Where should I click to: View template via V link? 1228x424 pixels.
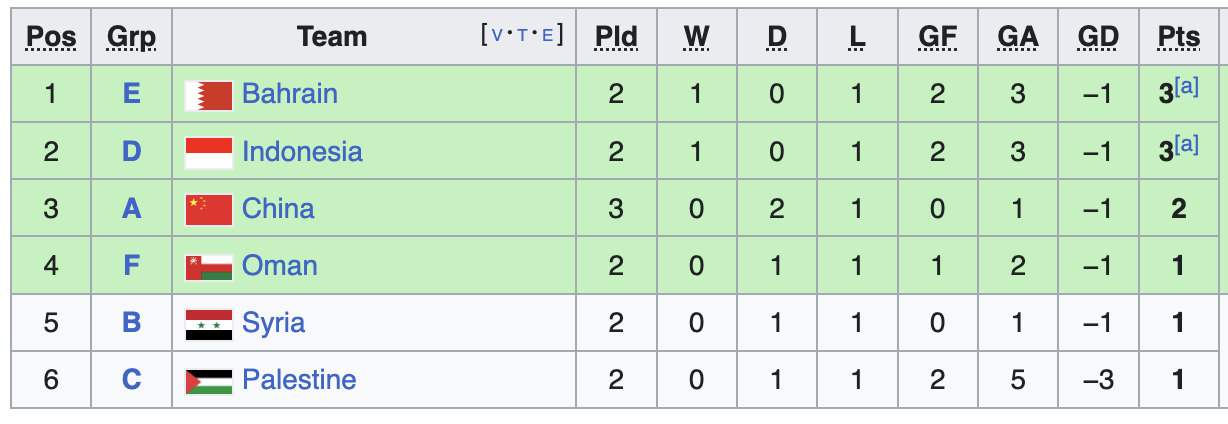point(498,36)
